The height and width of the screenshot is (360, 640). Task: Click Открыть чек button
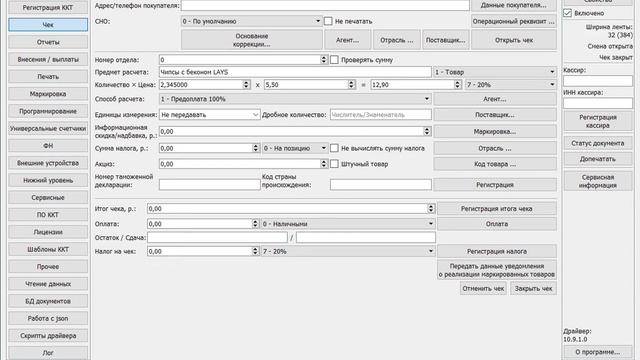(514, 40)
